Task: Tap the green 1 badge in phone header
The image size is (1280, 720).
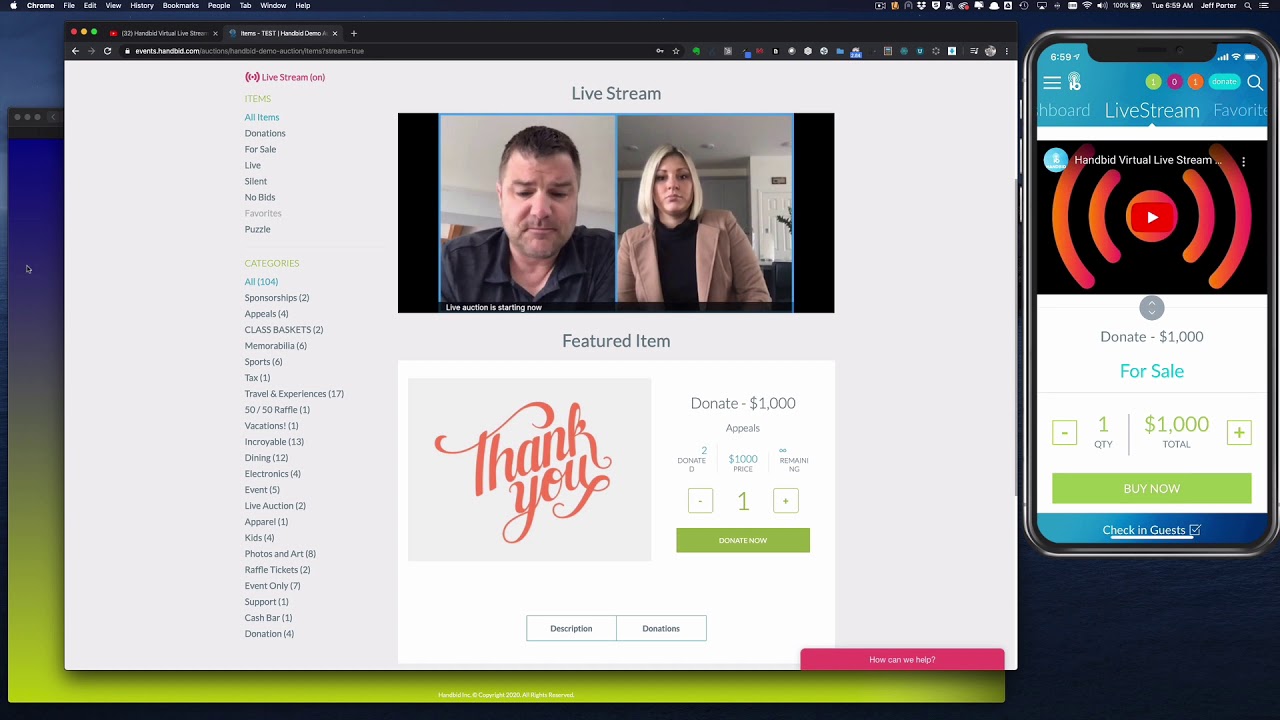Action: (x=1153, y=82)
